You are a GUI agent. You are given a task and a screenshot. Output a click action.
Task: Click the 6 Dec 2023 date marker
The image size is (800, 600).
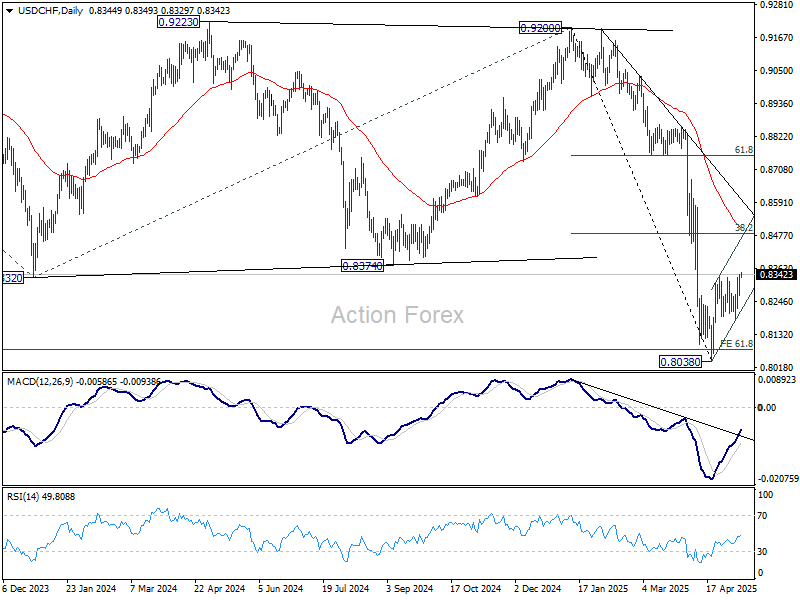27,591
